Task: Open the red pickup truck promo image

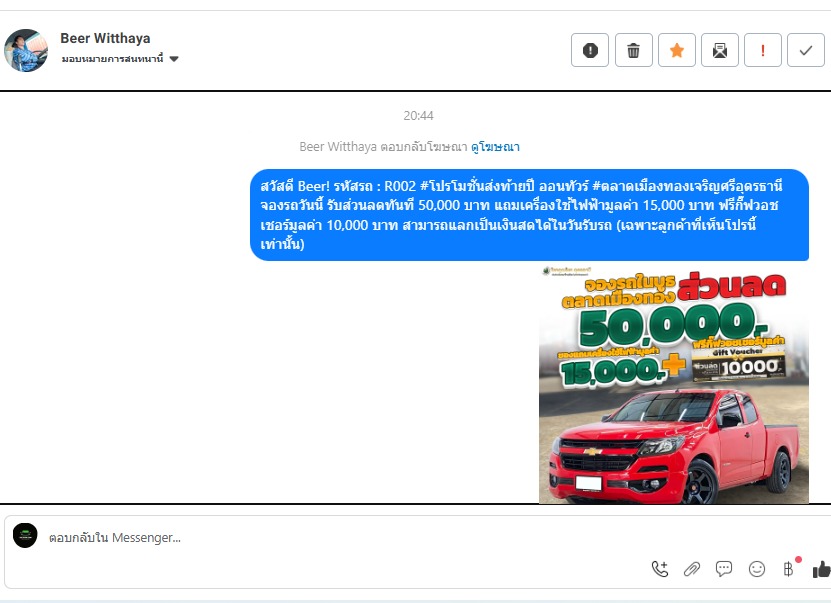Action: (x=674, y=385)
